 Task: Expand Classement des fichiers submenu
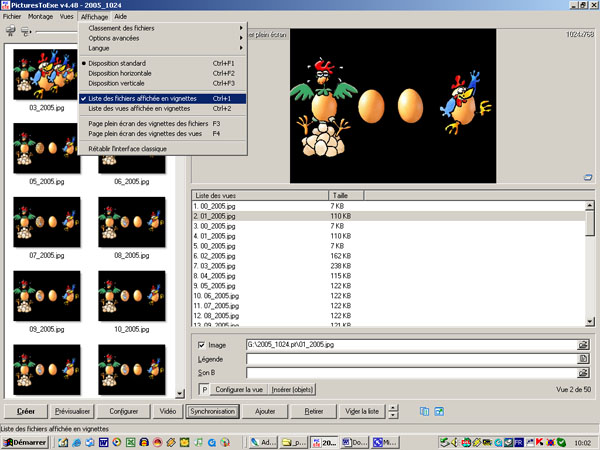point(162,28)
